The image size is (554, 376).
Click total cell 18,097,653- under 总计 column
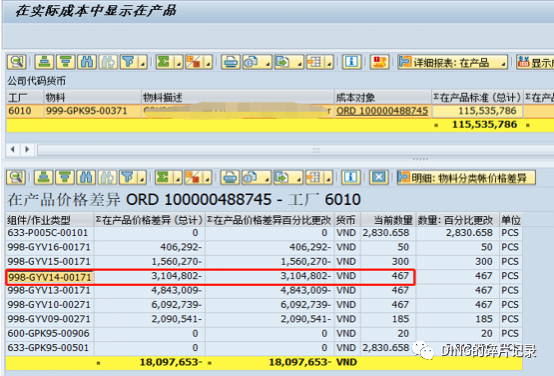[149, 362]
